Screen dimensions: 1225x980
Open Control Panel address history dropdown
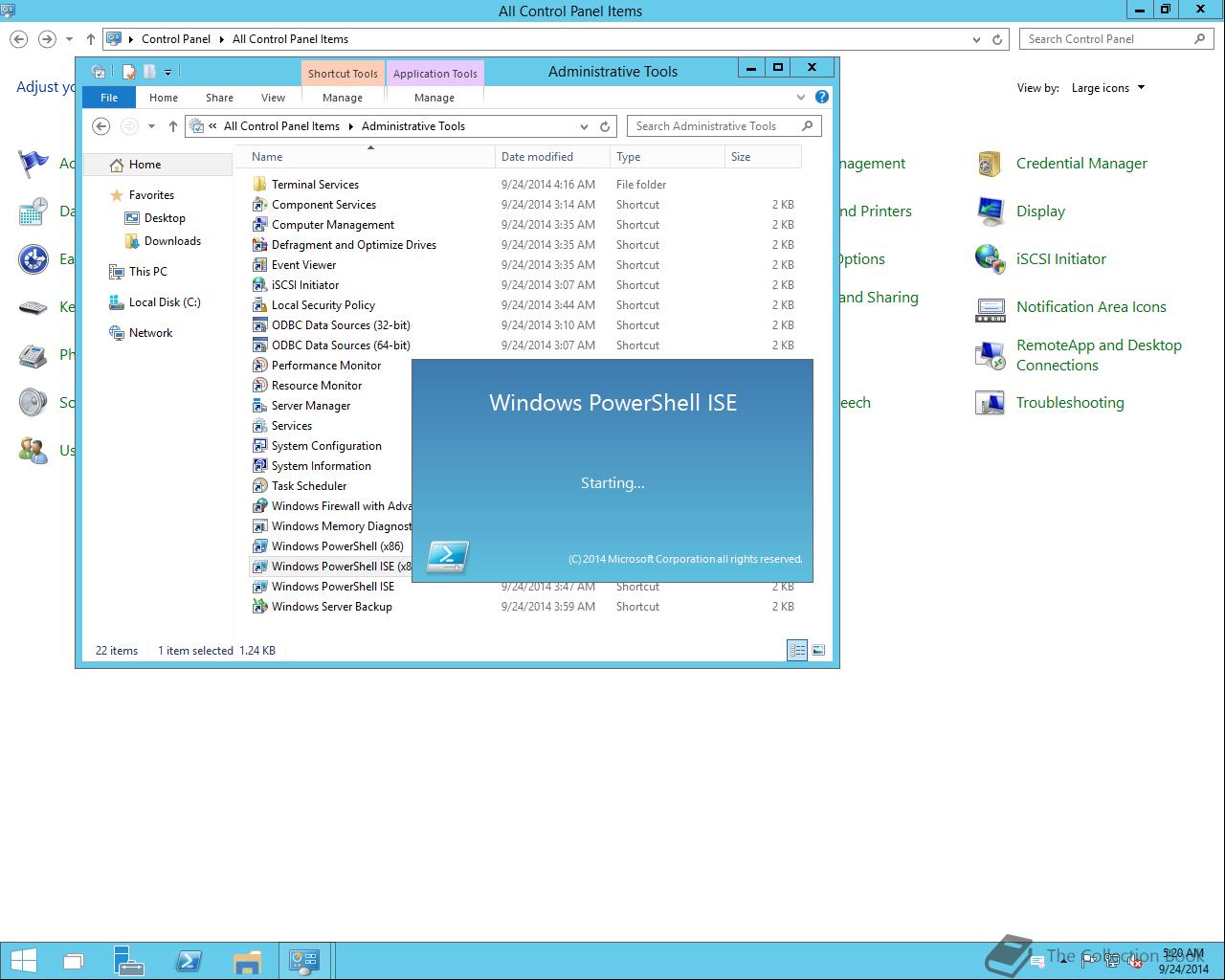[x=976, y=39]
